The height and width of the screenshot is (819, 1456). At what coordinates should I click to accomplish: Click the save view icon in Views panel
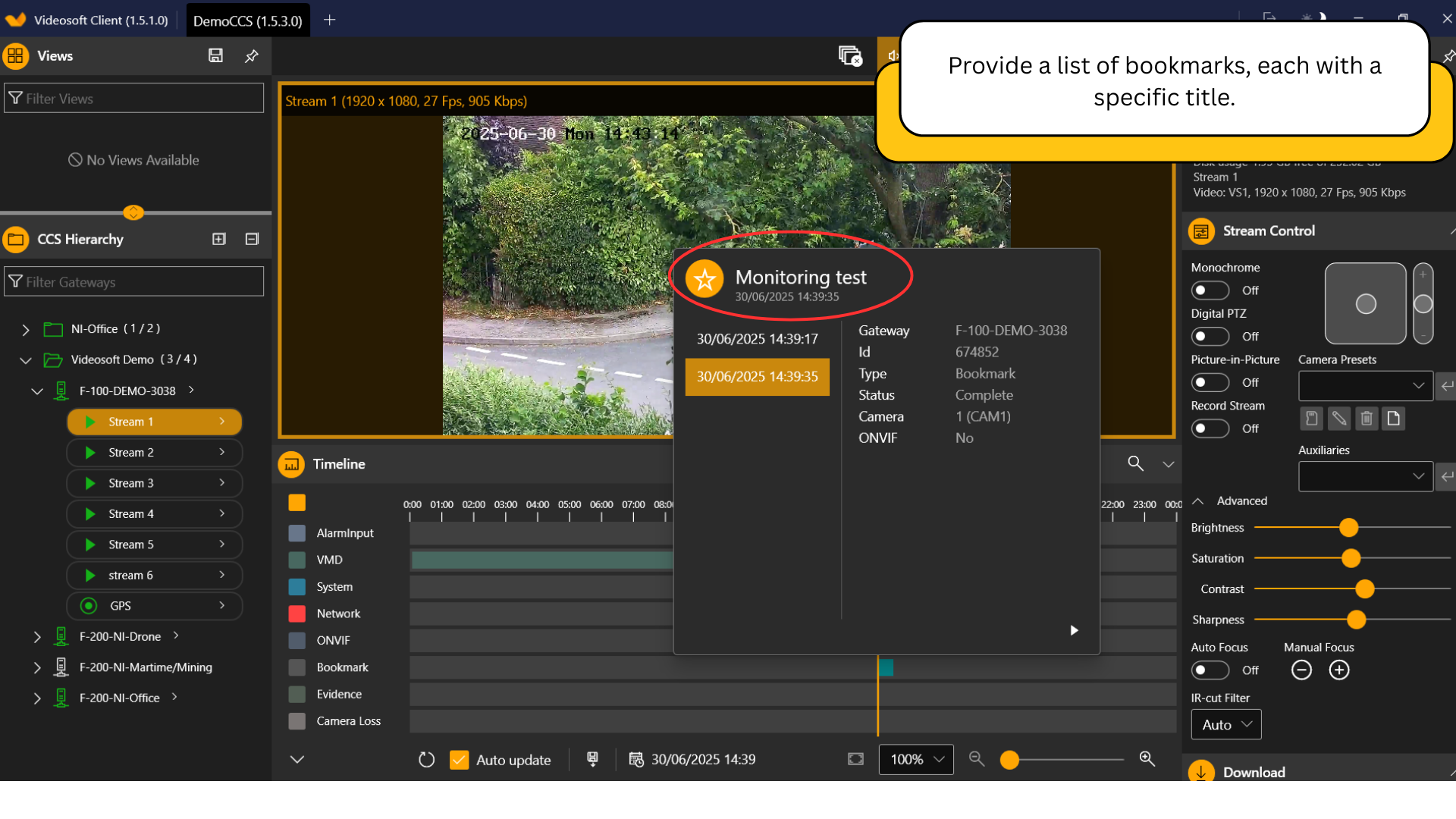215,55
